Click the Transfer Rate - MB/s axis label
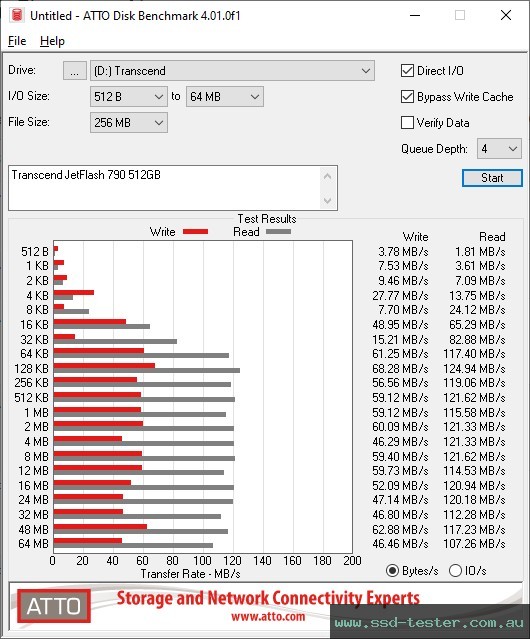 click(190, 574)
